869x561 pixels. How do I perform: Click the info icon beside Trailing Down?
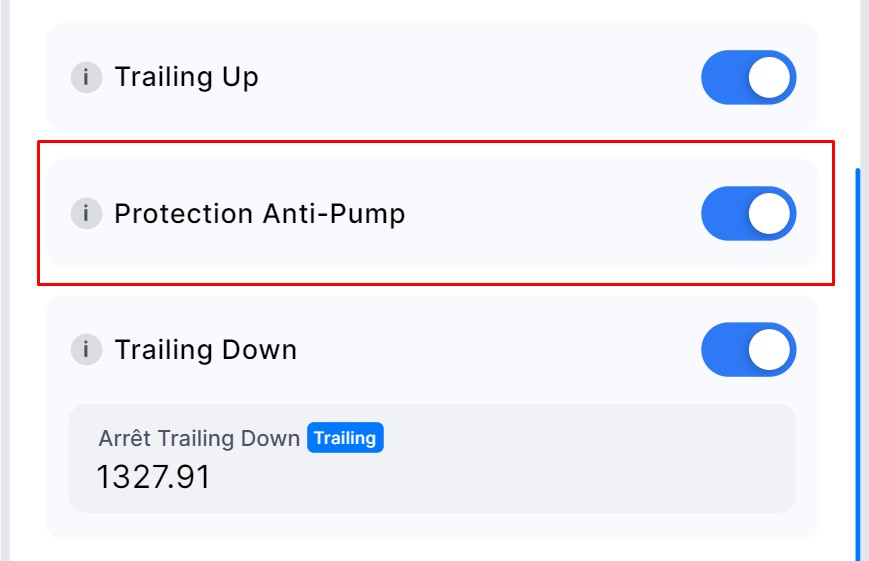tap(86, 350)
